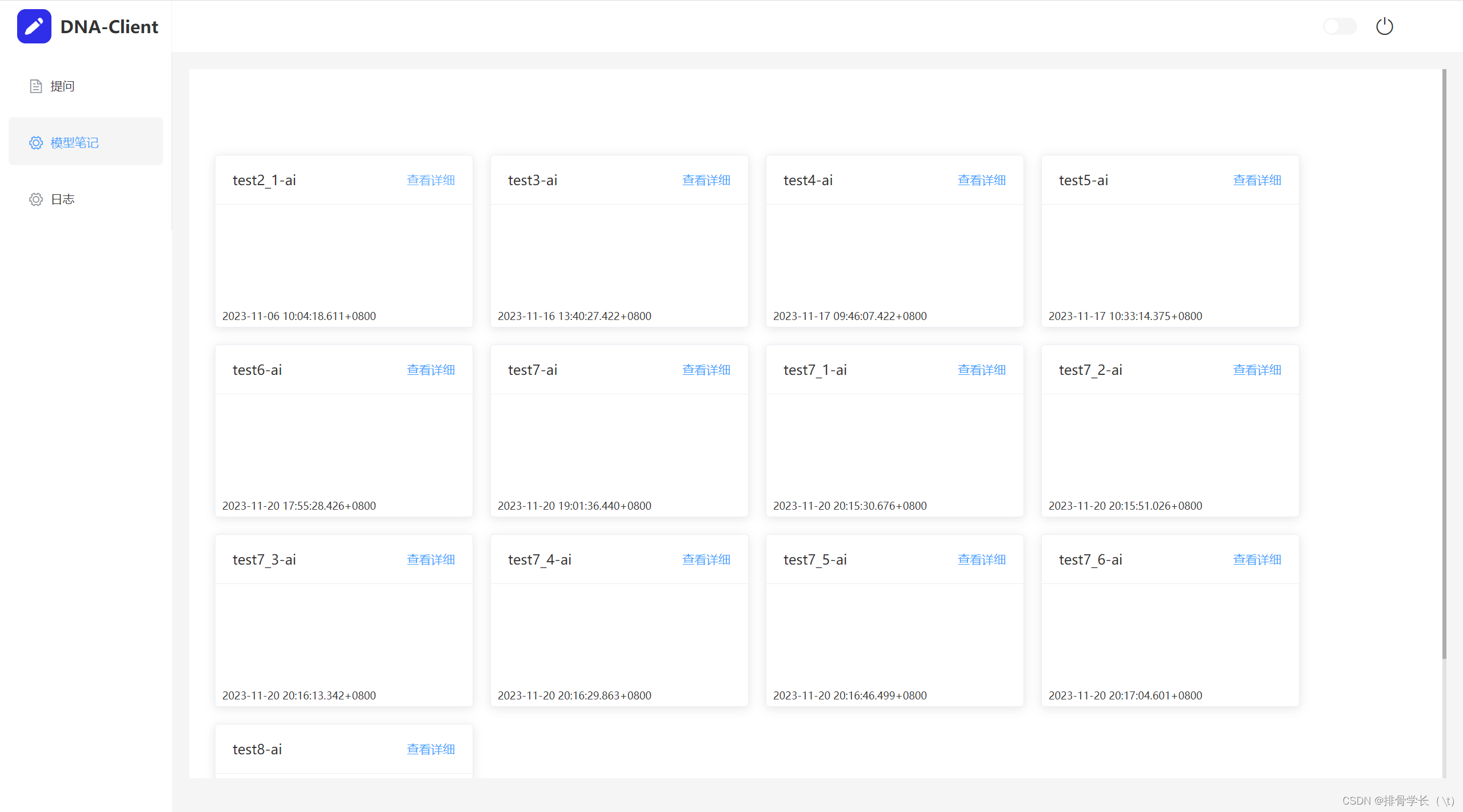Click the test6-ai card title

coord(257,370)
